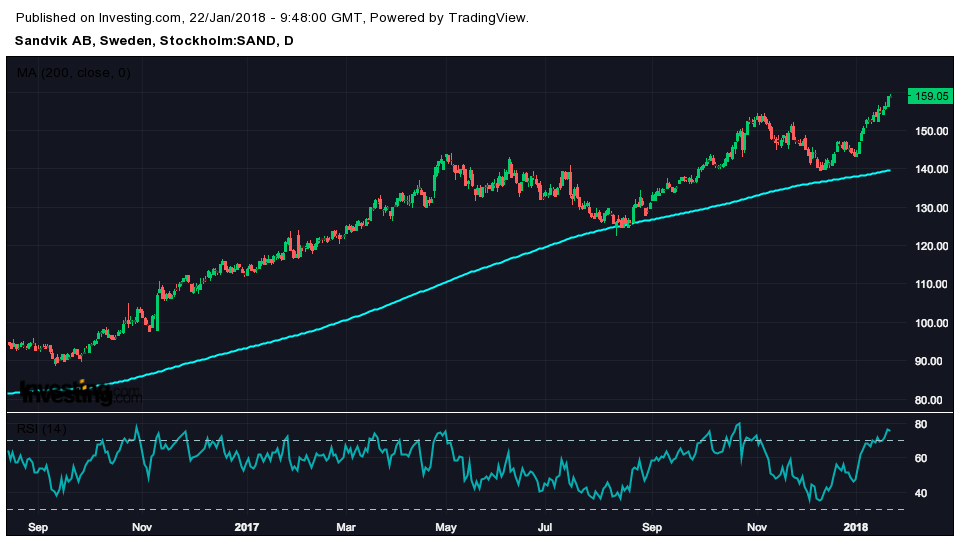The image size is (960, 540).
Task: Click the latest green candlestick near 159
Action: 888,100
